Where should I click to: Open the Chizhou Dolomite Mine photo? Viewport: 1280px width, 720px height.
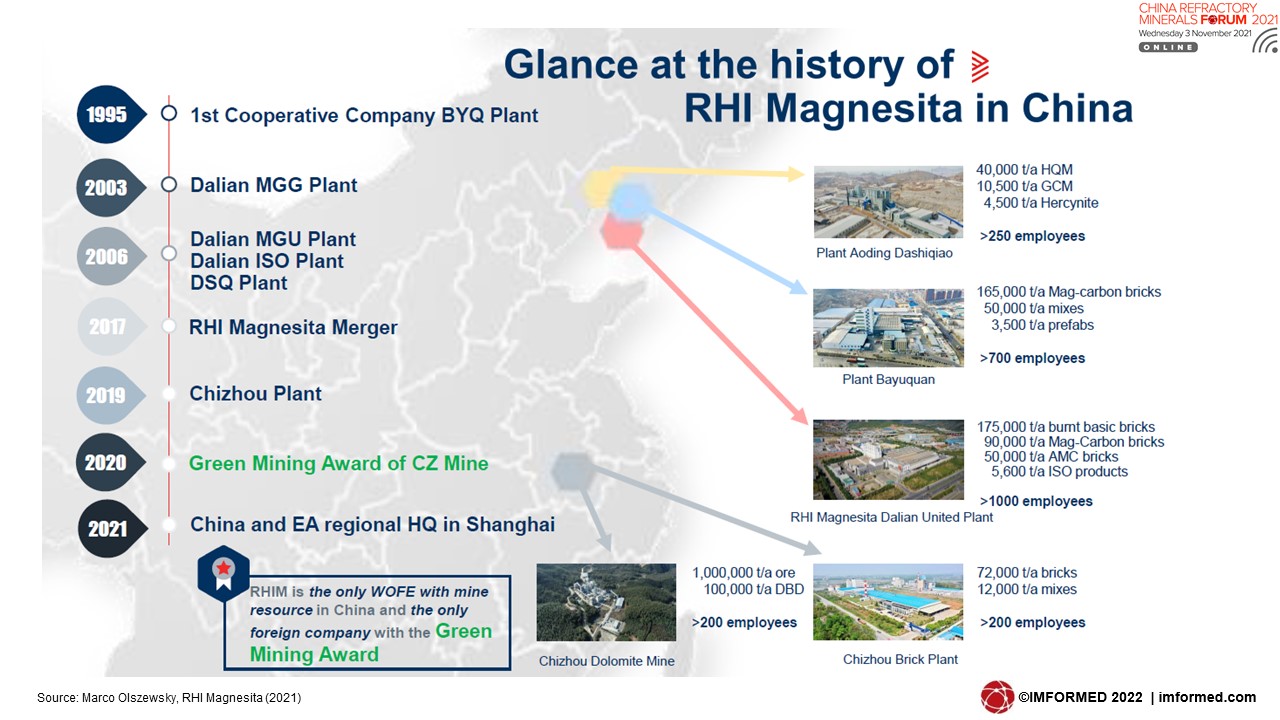tap(606, 602)
